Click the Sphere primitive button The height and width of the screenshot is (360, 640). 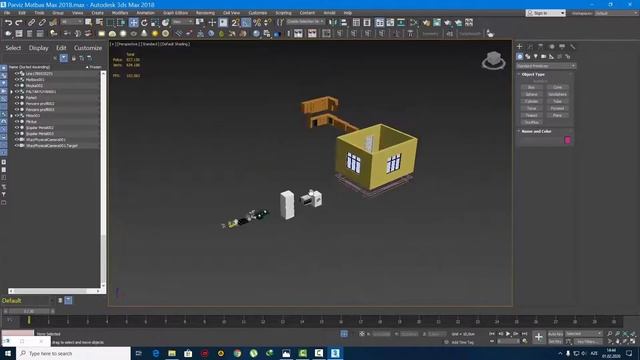tap(531, 94)
